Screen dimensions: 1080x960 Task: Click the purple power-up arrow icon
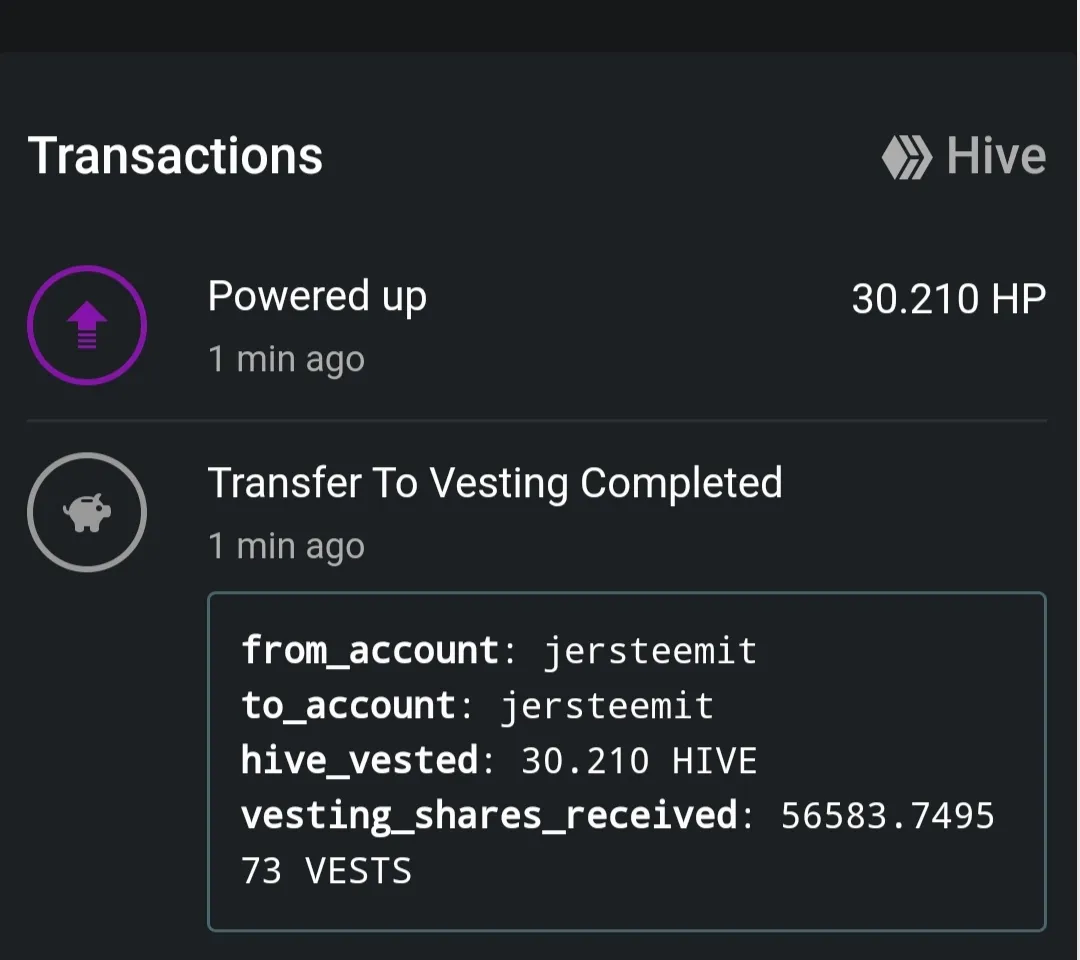pyautogui.click(x=87, y=324)
